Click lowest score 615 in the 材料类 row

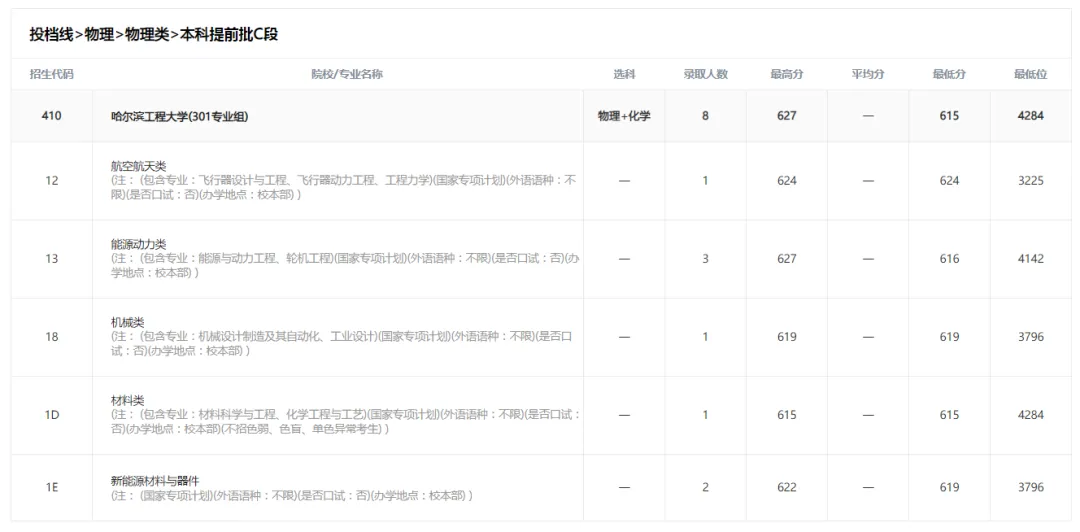(x=949, y=415)
